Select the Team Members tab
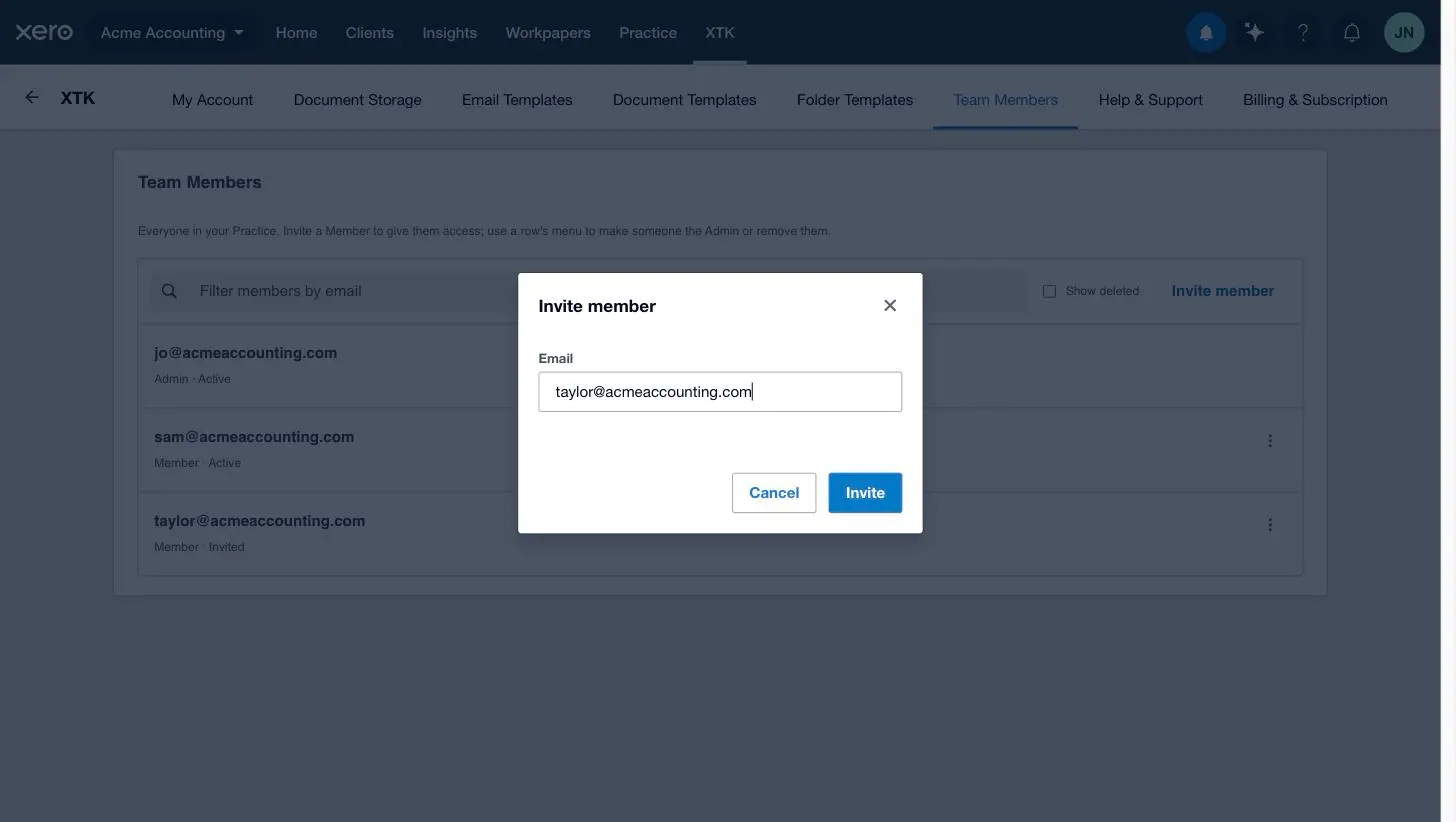Viewport: 1456px width, 822px height. [x=1006, y=100]
